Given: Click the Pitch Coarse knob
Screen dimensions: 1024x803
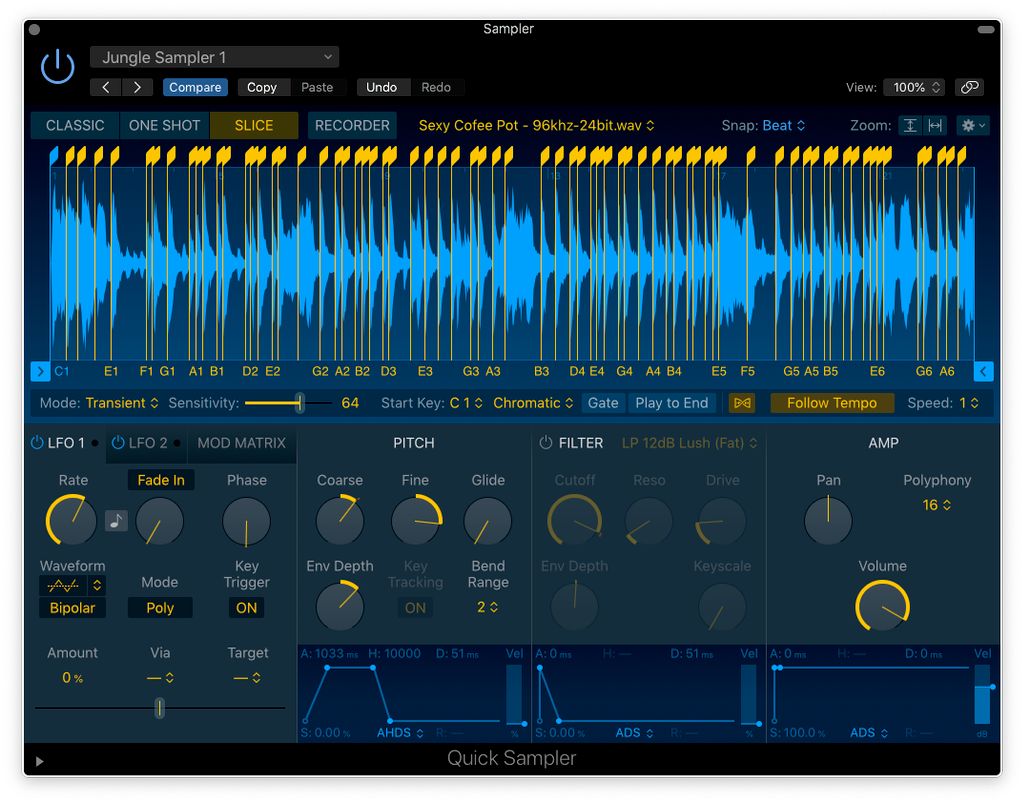Looking at the screenshot, I should click(x=340, y=520).
